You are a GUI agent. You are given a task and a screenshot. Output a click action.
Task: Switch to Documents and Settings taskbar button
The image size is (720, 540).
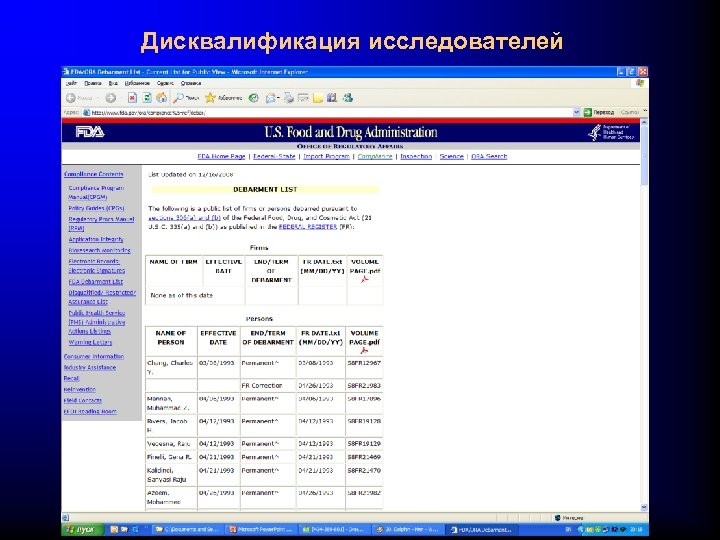click(x=188, y=529)
